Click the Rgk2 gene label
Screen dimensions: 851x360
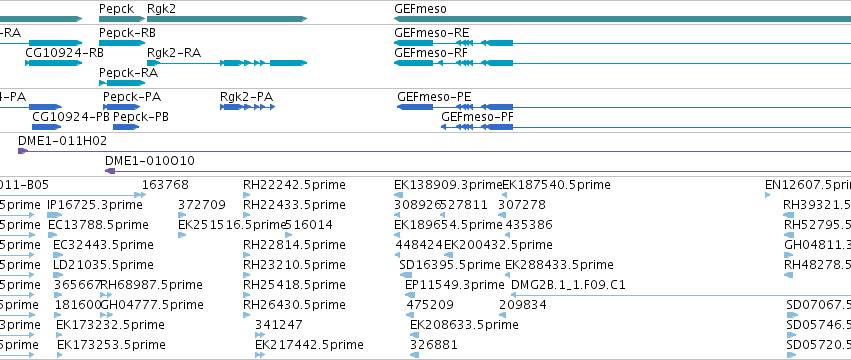tap(161, 9)
